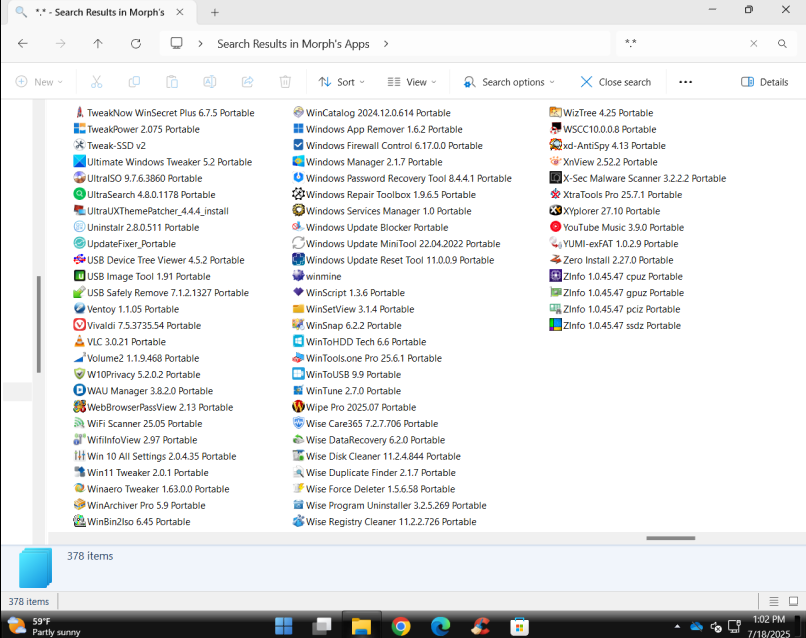Expand the Search options dropdown
806x638 pixels.
(509, 82)
